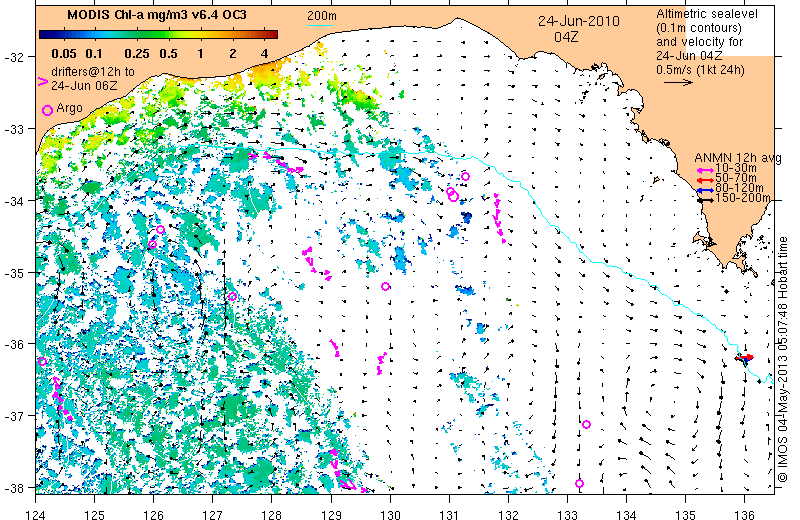Viewport: 800px width, 520px height.
Task: Click the Argo circle symbol in the legend
Action: pyautogui.click(x=47, y=110)
